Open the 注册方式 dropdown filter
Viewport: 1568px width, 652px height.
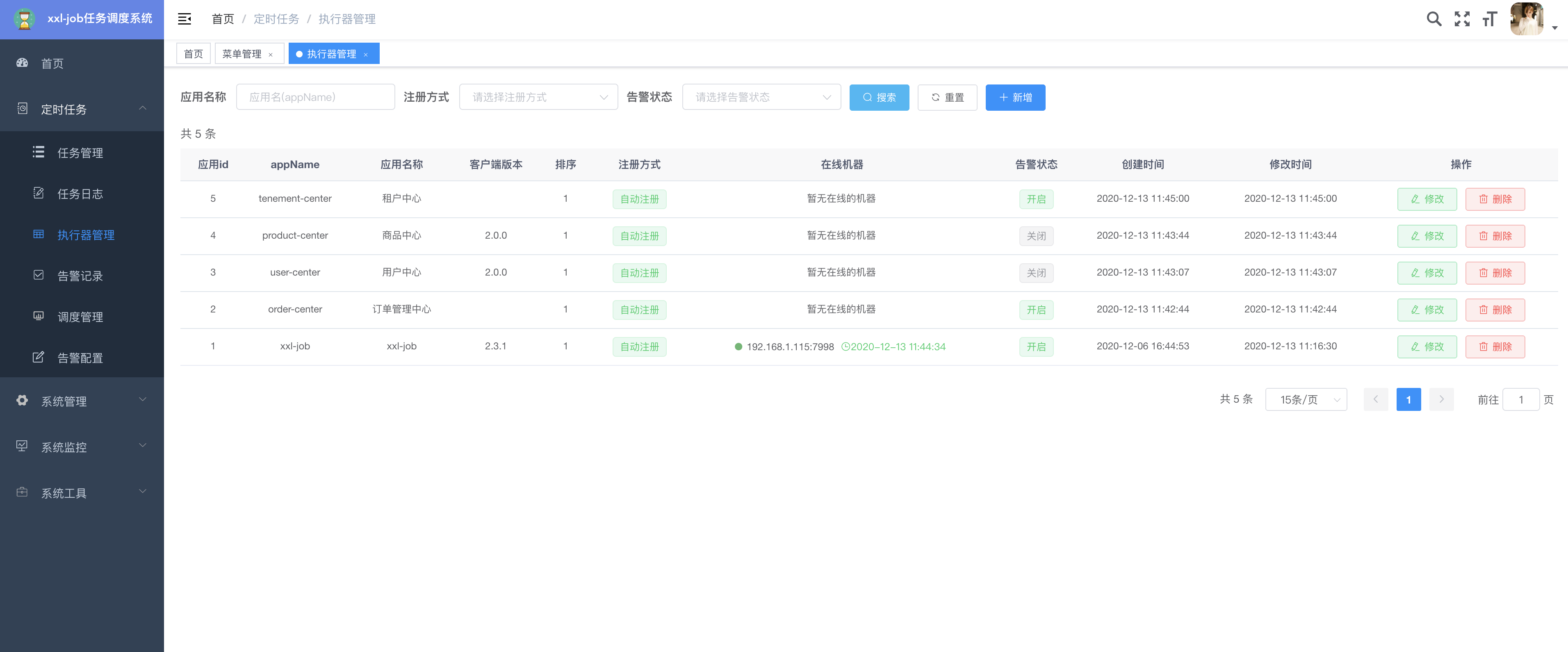[x=538, y=98]
